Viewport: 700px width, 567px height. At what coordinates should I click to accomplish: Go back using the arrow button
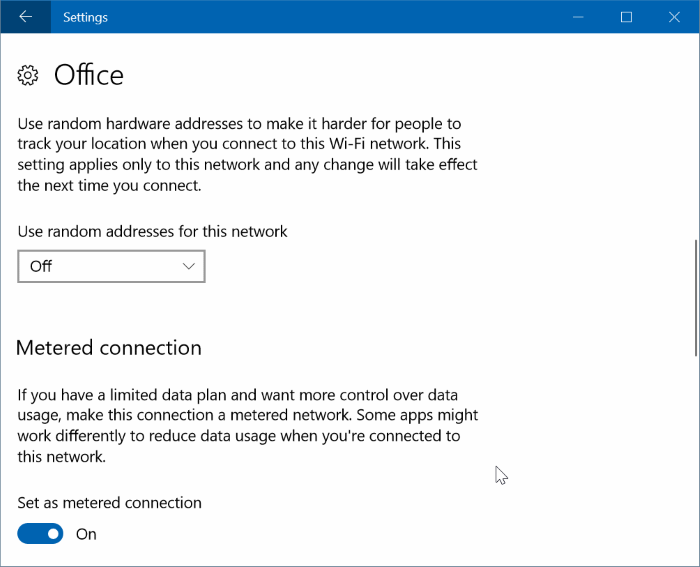click(x=25, y=17)
